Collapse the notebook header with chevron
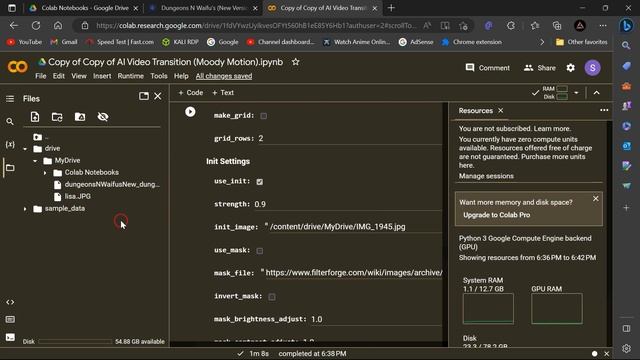Screen dimensions: 640x360 pos(596,93)
